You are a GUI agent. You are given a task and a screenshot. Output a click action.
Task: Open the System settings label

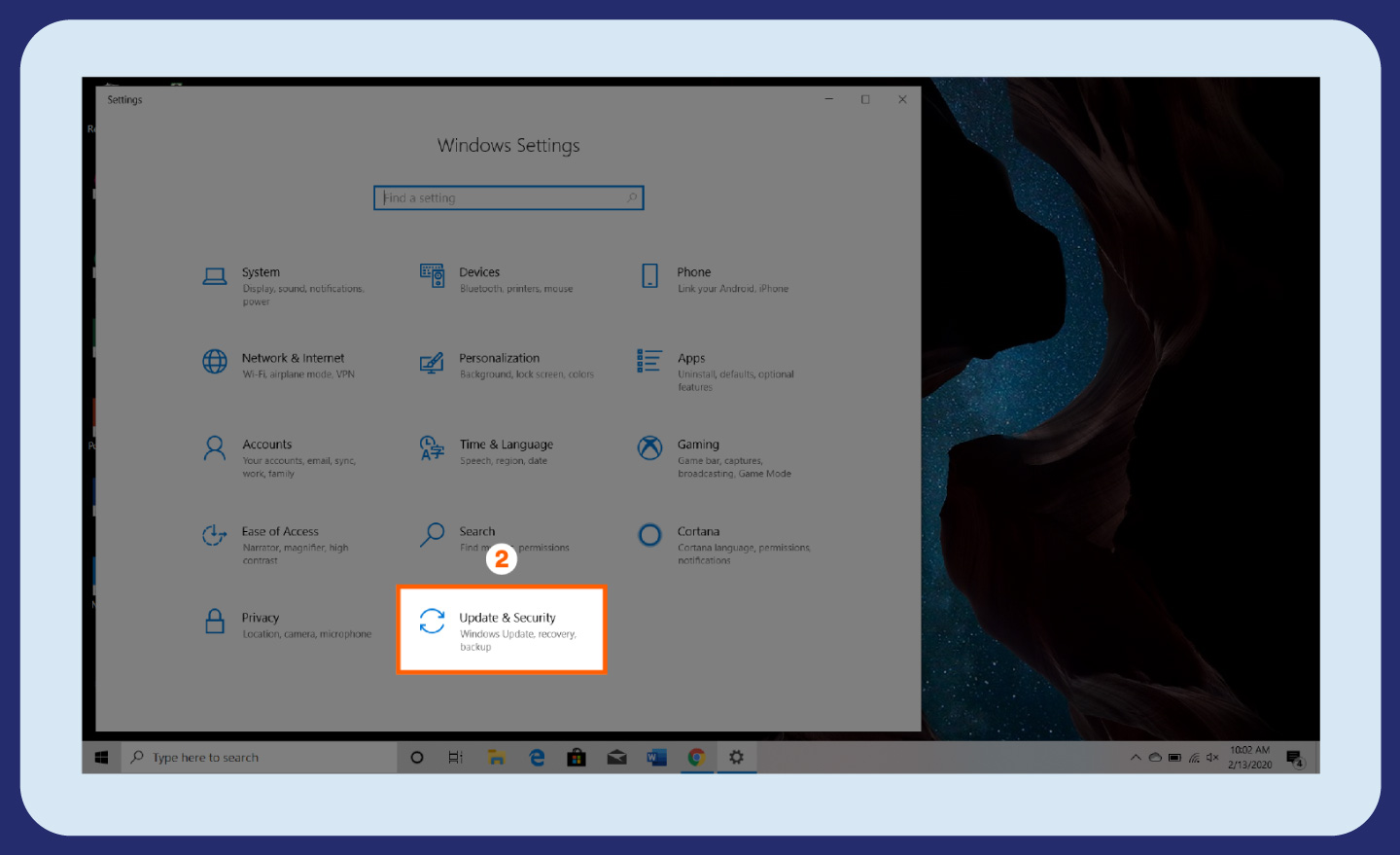point(261,272)
